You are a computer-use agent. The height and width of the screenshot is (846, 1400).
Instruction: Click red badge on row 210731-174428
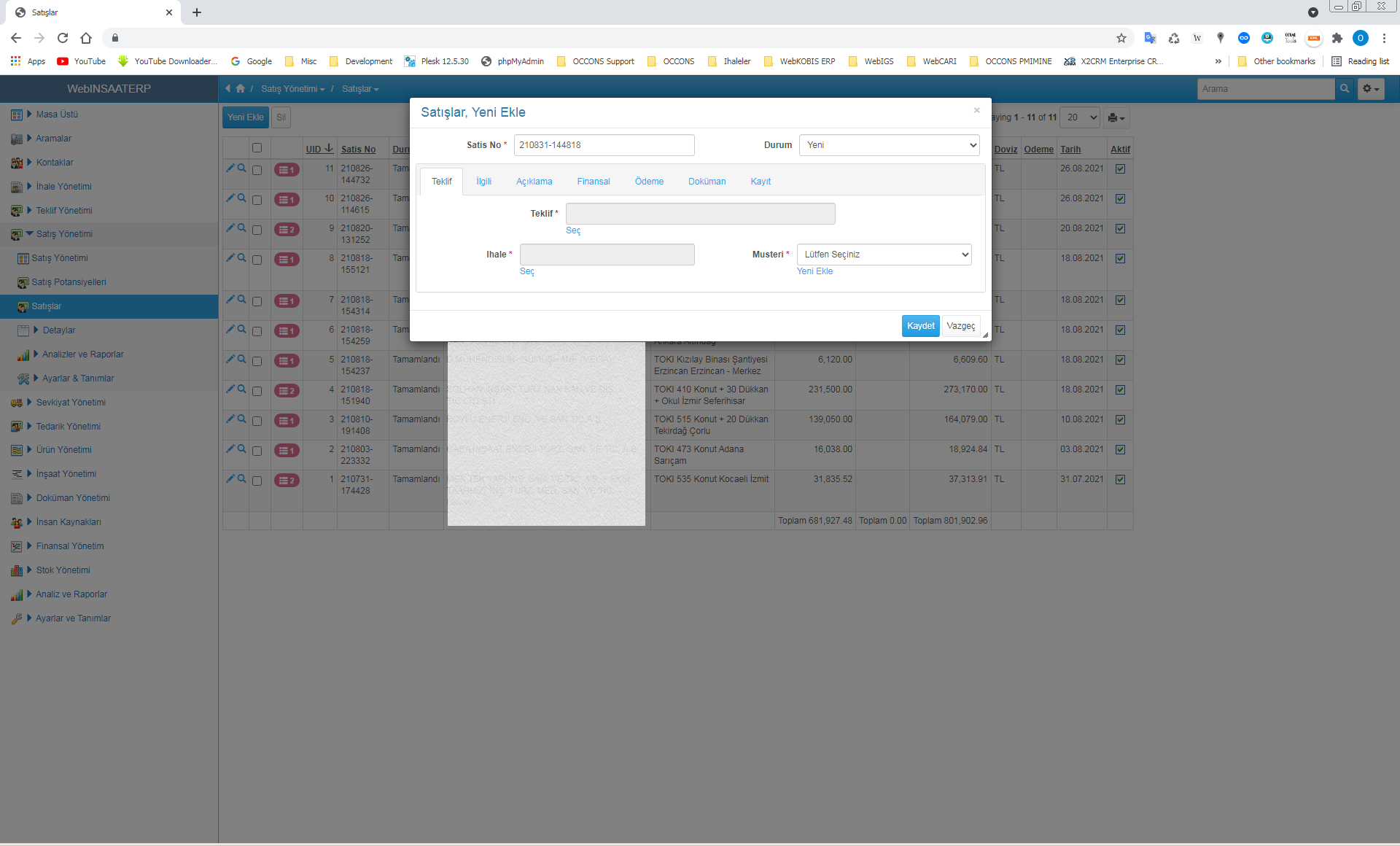click(287, 481)
